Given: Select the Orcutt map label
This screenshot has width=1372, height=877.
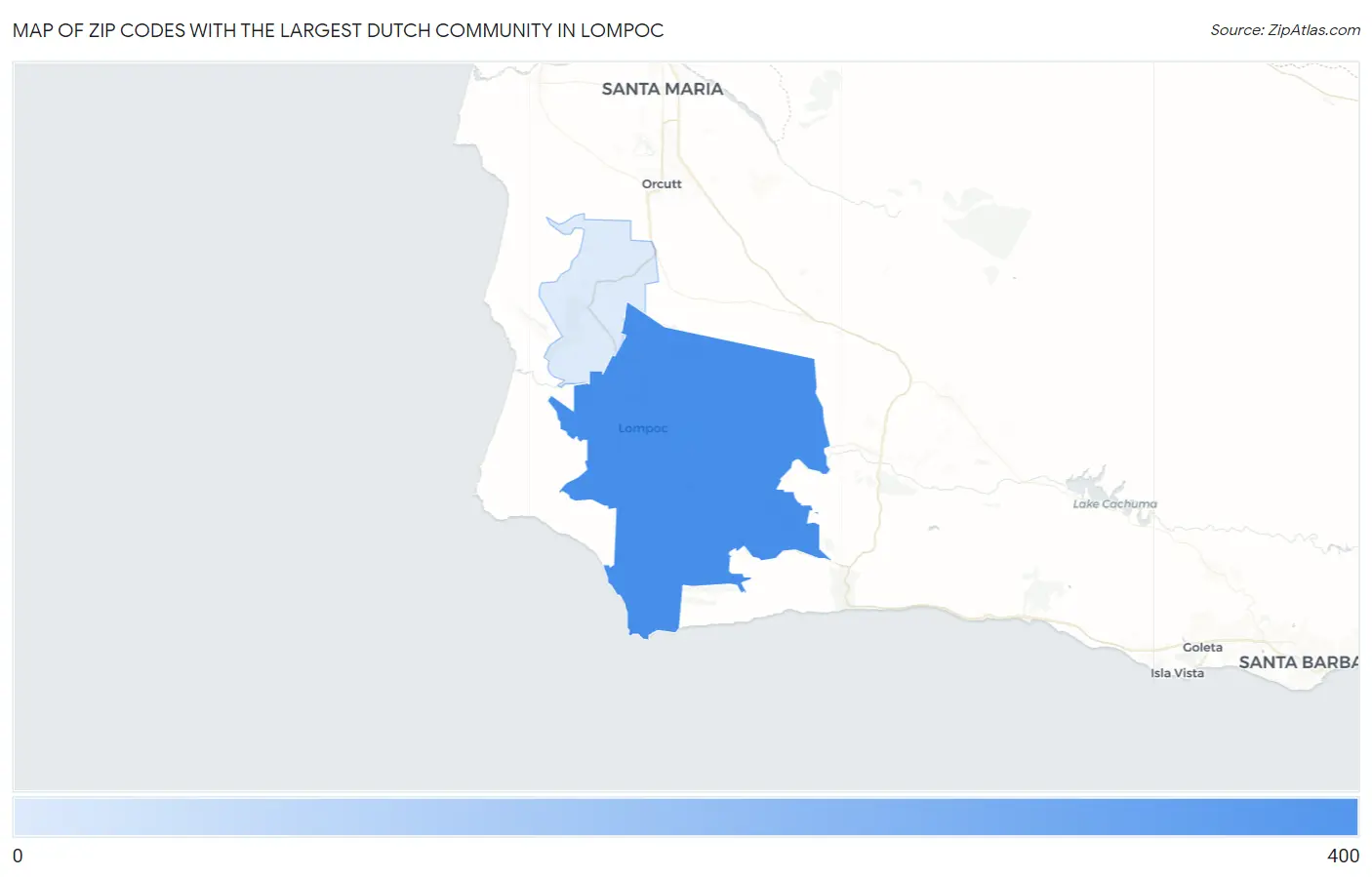Looking at the screenshot, I should [662, 183].
